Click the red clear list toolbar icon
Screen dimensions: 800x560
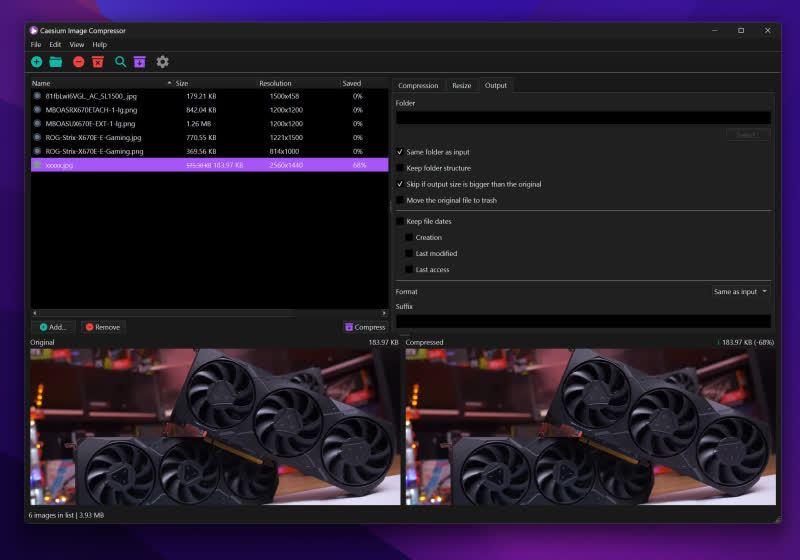click(98, 62)
